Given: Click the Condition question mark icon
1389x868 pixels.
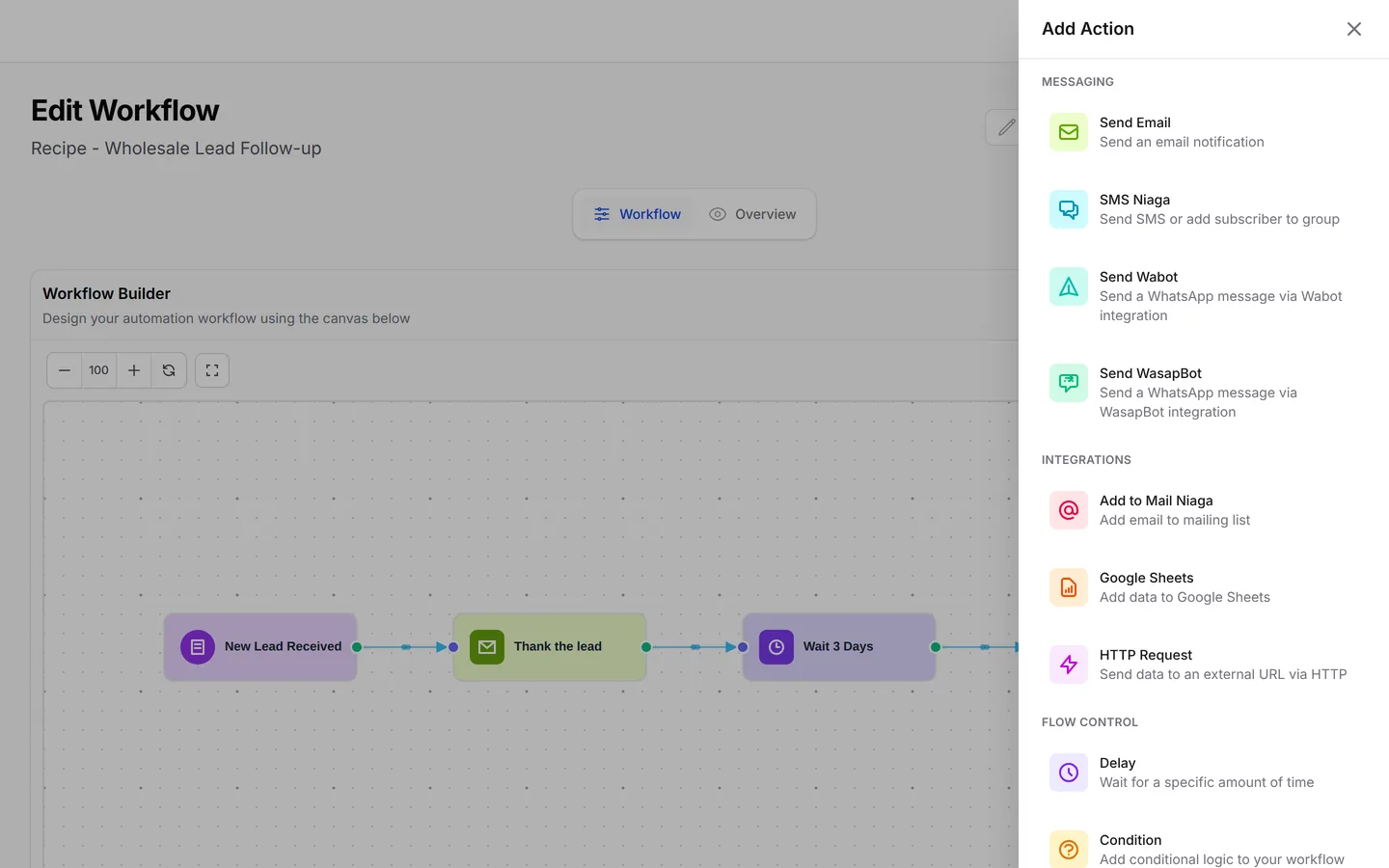Looking at the screenshot, I should 1069,850.
